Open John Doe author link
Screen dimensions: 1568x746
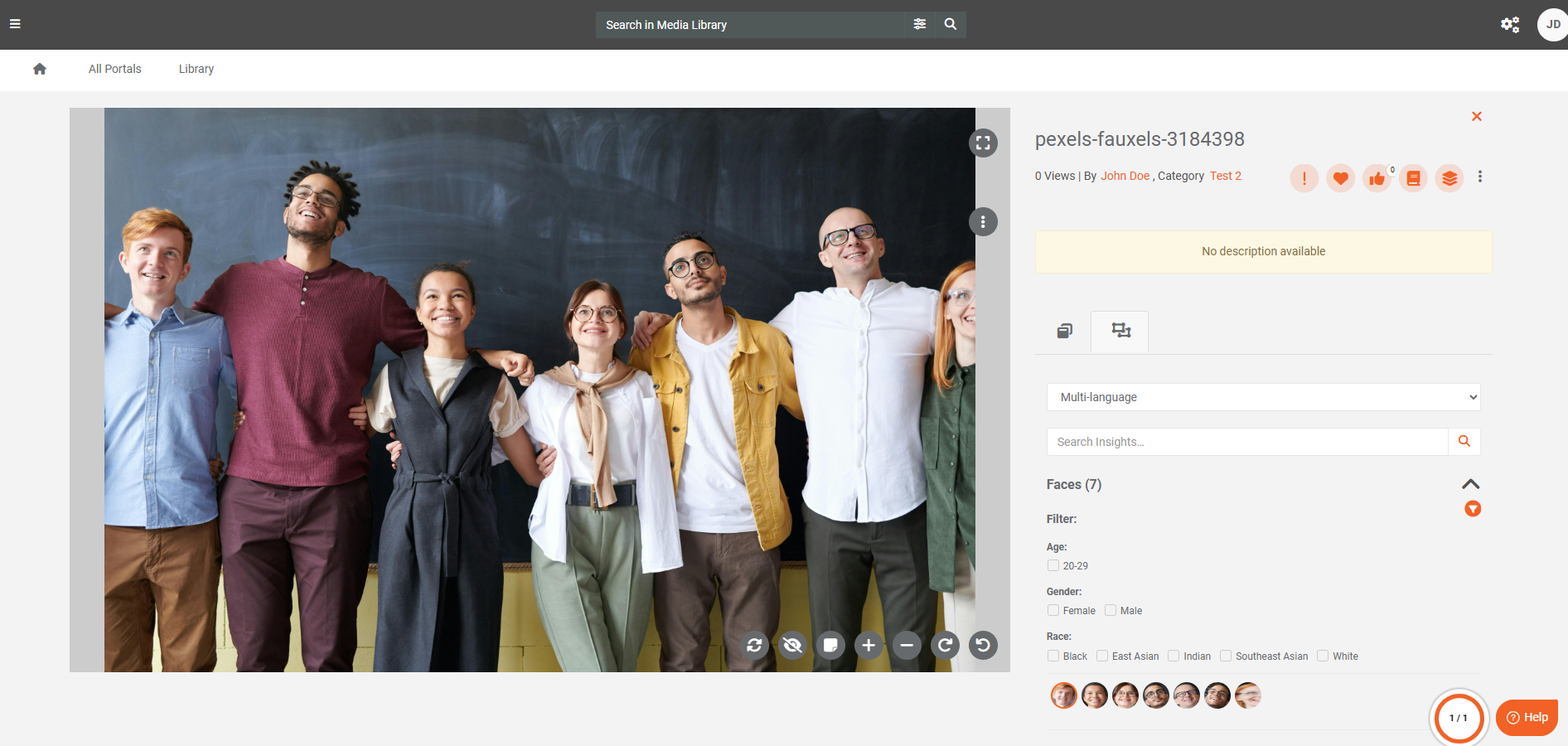pos(1125,176)
